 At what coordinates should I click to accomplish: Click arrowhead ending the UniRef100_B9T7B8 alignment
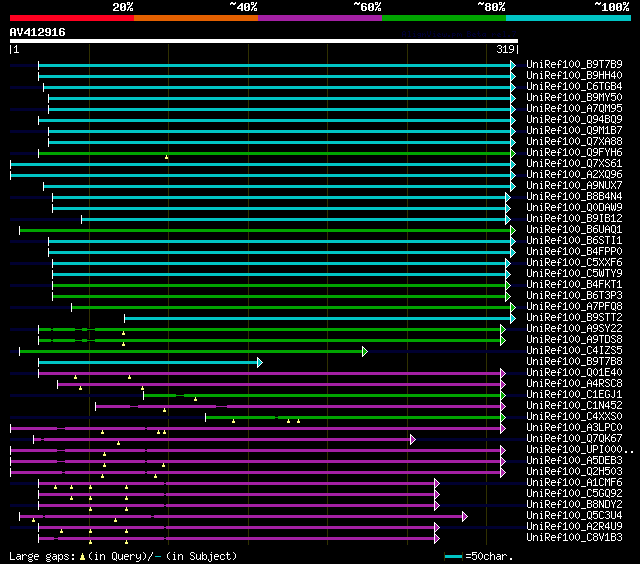[259, 362]
